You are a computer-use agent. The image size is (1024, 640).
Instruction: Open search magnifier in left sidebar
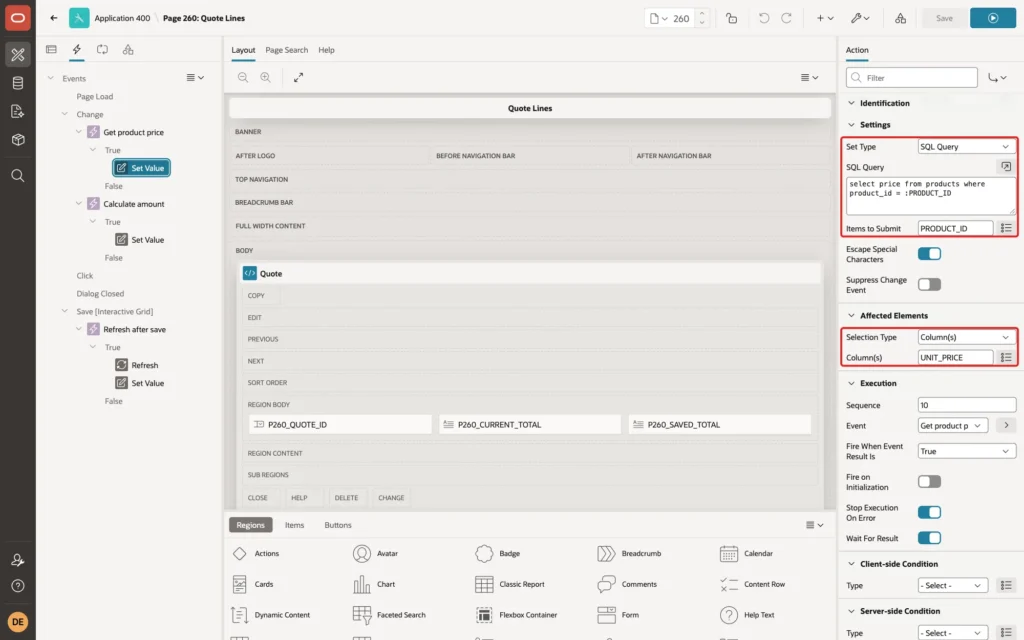click(x=18, y=176)
